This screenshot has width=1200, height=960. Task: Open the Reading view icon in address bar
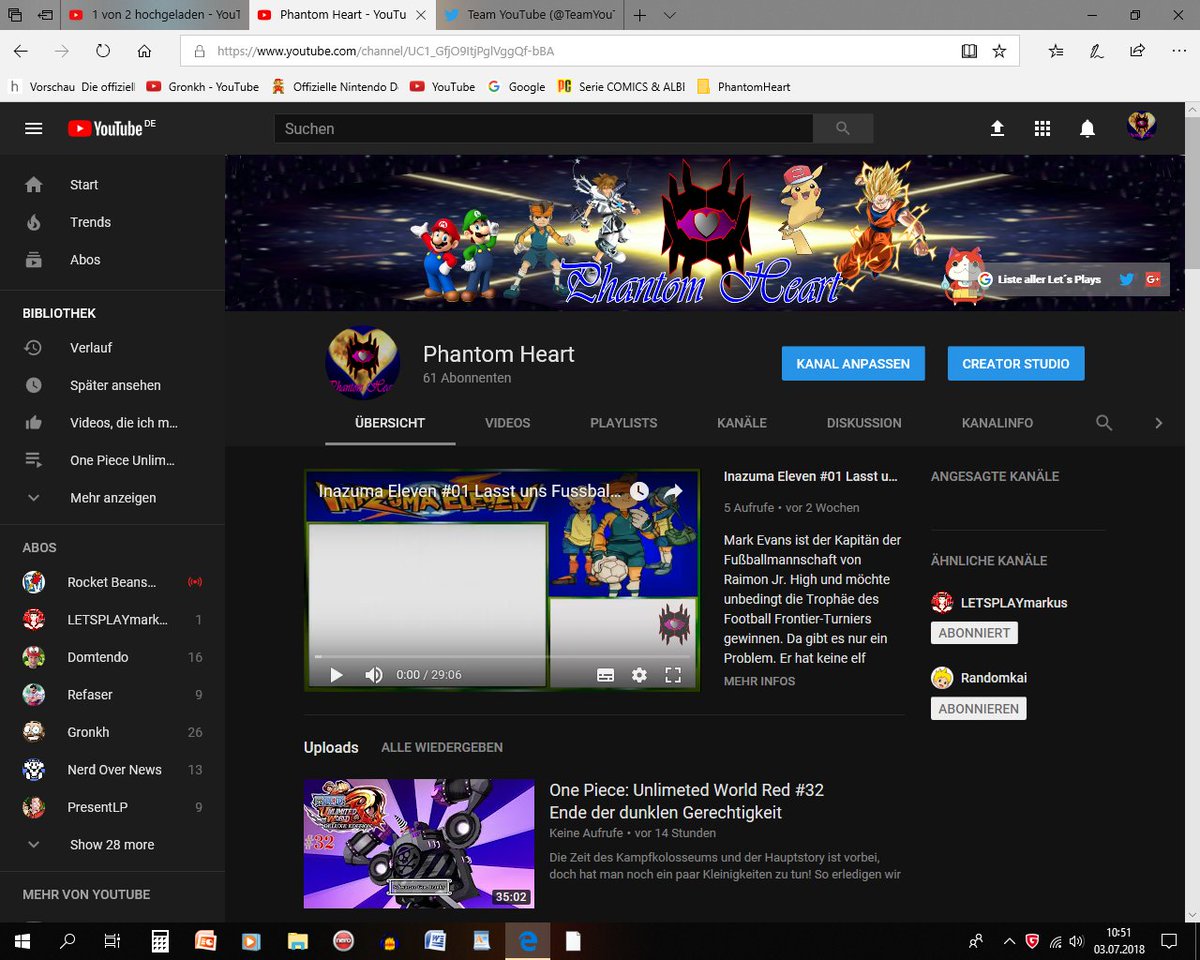pos(969,51)
